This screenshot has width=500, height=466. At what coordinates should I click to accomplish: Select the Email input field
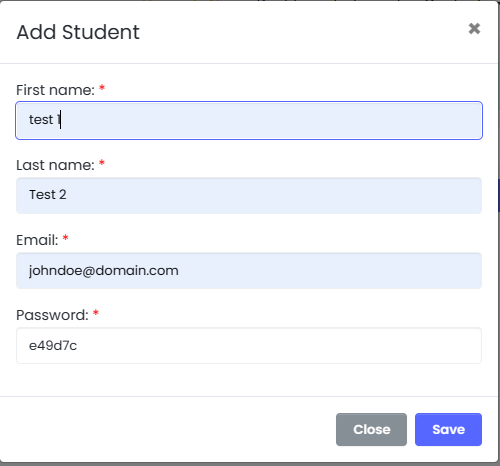249,271
